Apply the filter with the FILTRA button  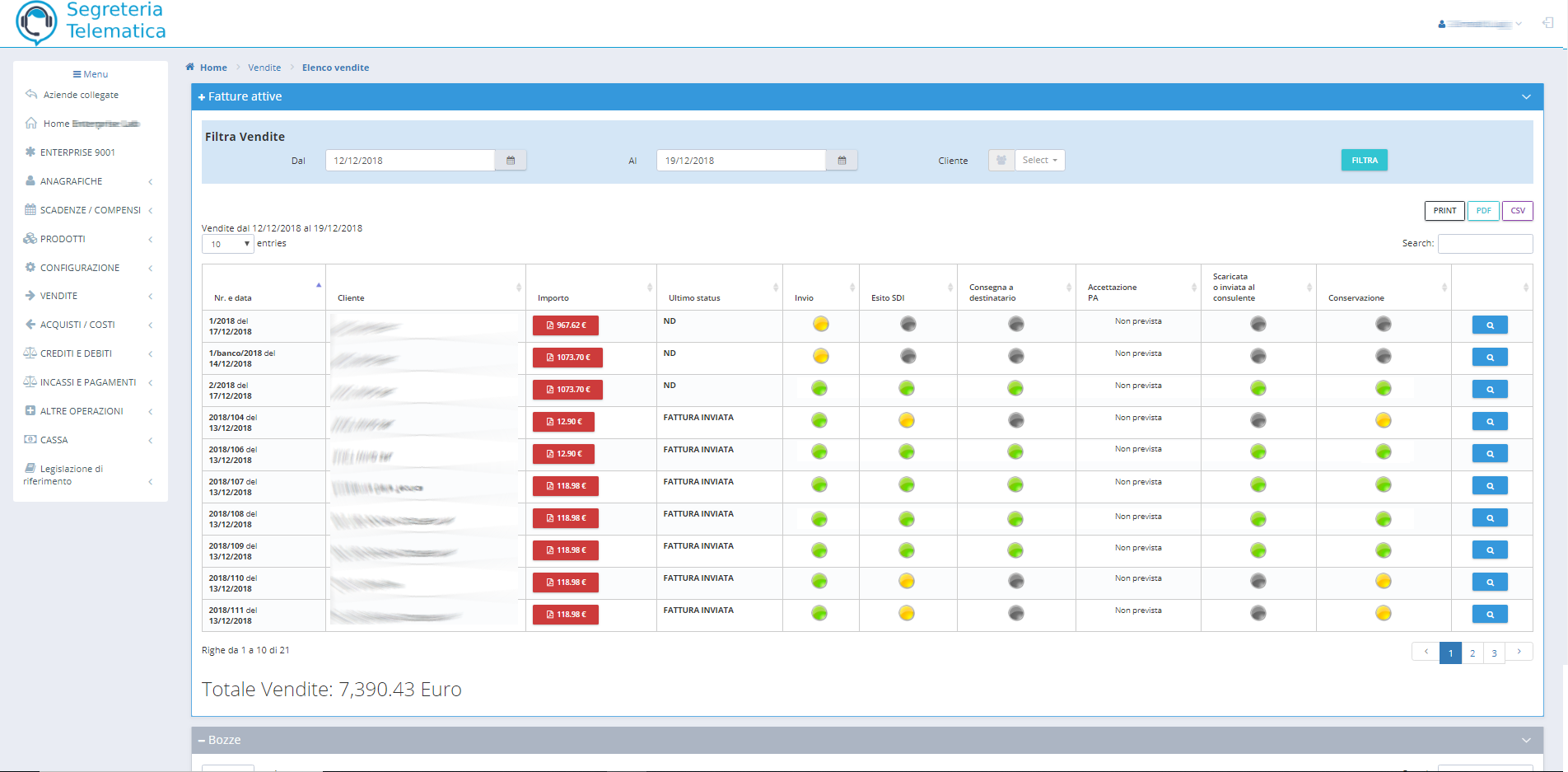(1364, 160)
